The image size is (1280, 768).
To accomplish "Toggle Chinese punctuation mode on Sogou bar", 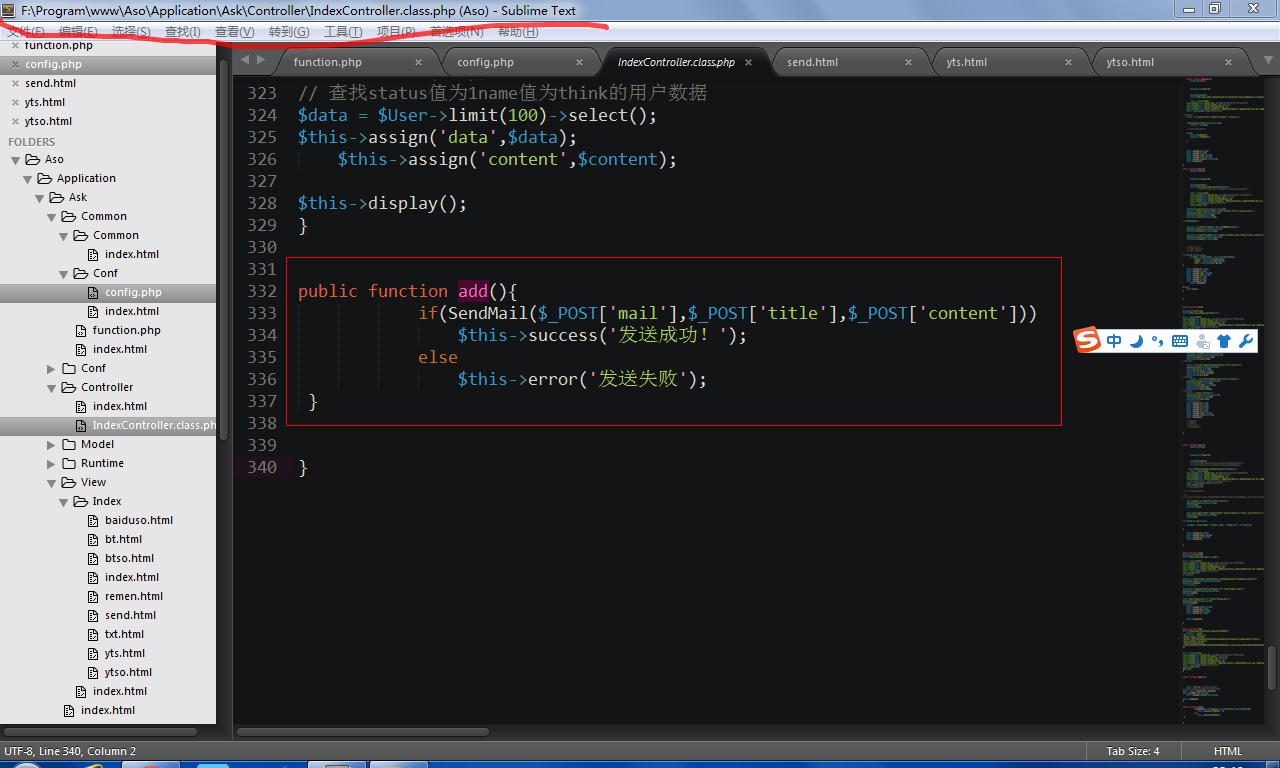I will pos(1158,341).
